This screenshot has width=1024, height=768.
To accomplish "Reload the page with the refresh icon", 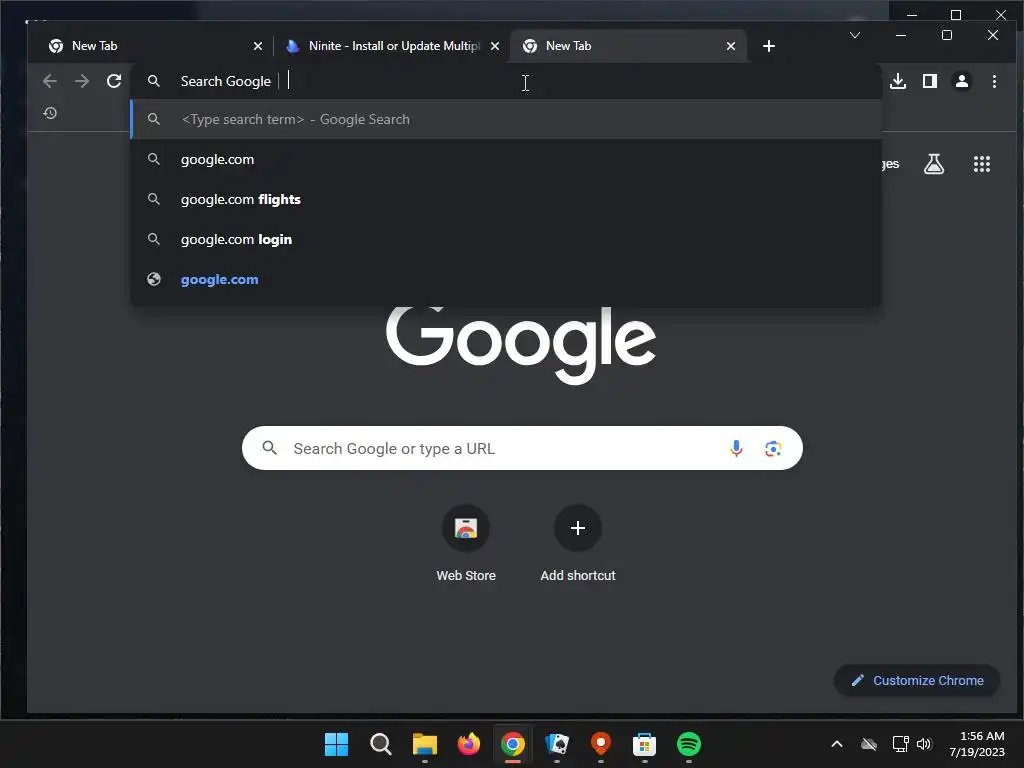I will click(114, 81).
